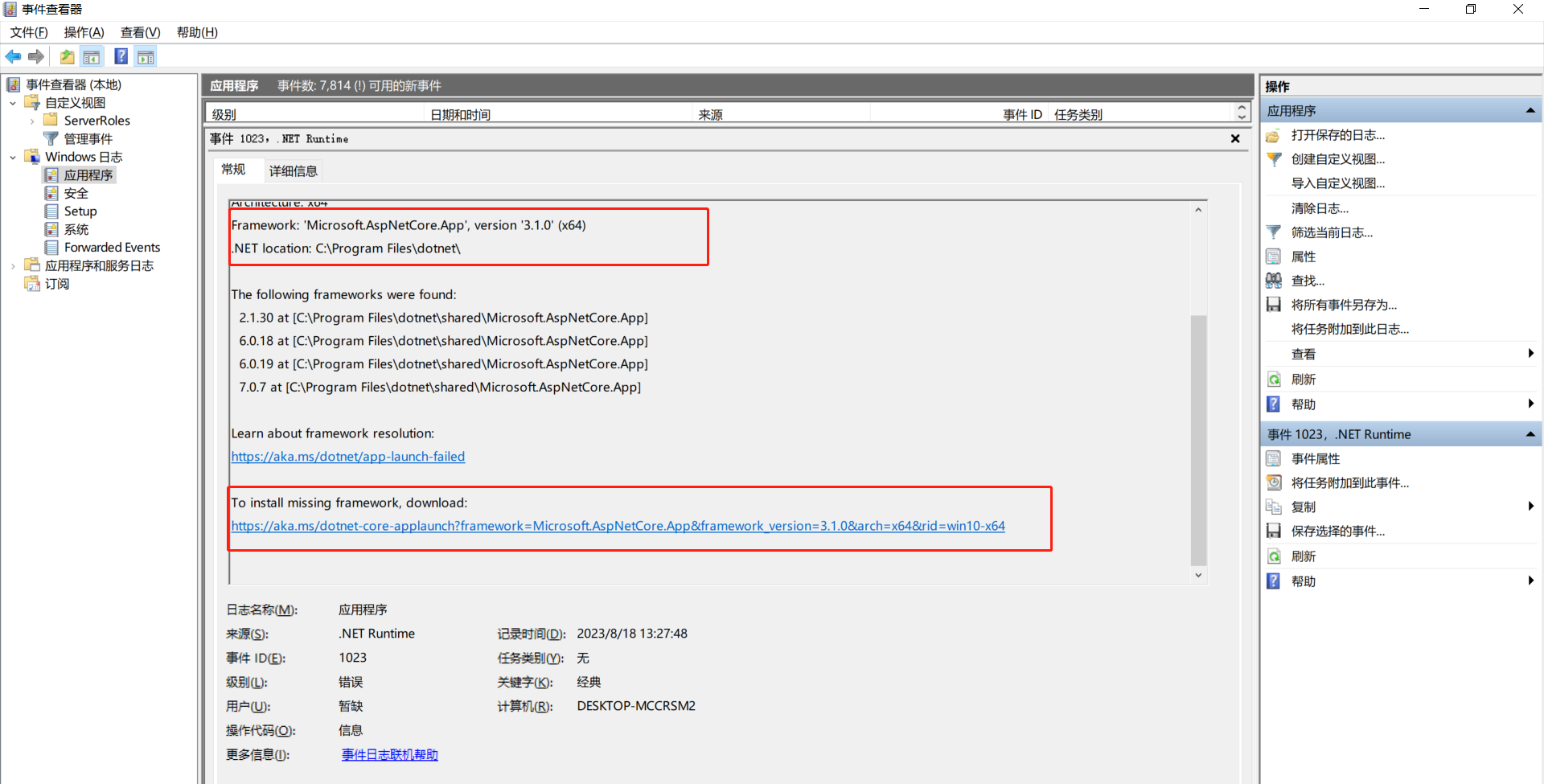Open the 事件日志联机帮助 link
1544x784 pixels.
click(x=390, y=755)
